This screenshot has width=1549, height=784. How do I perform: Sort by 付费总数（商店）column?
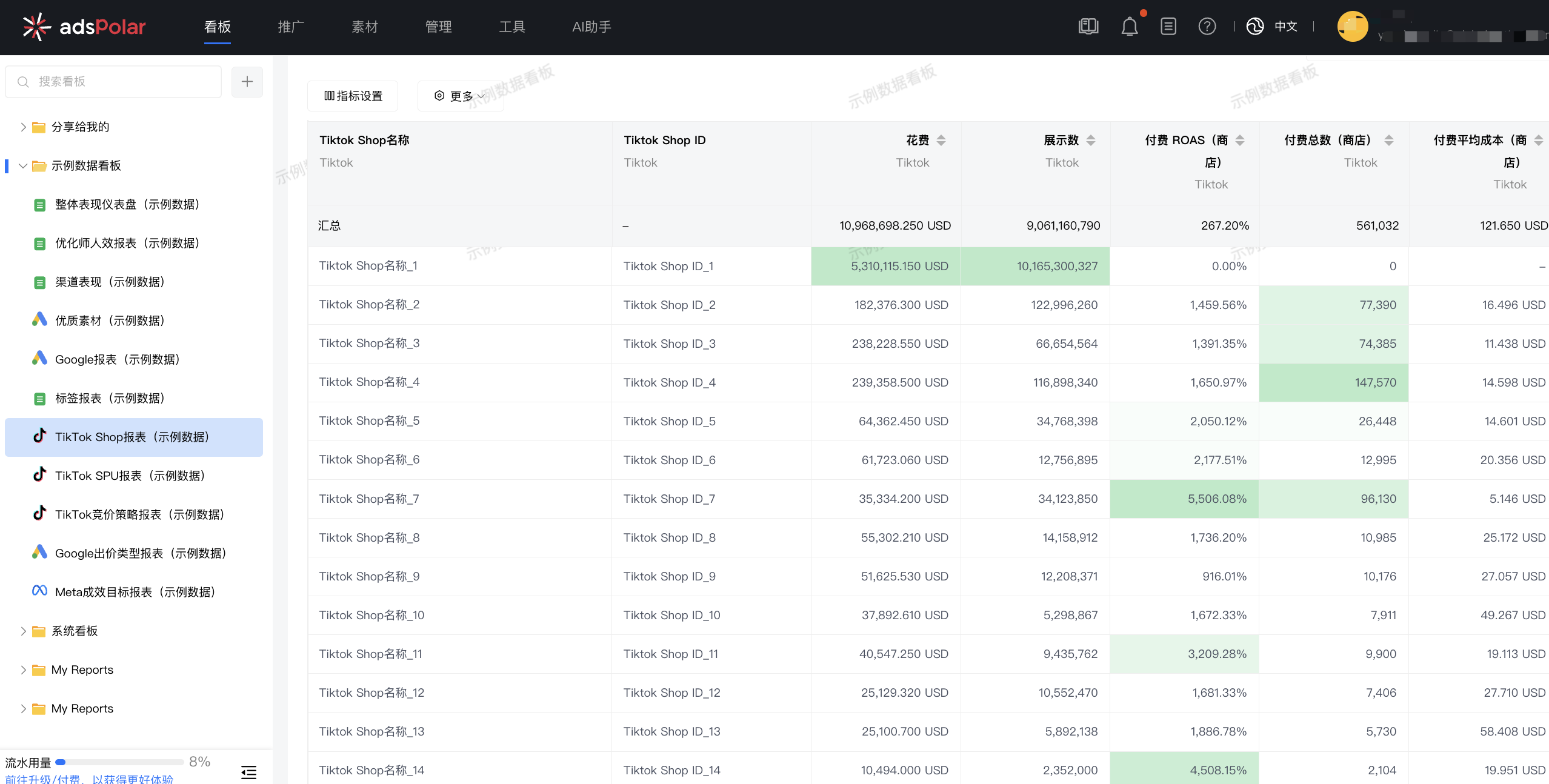(x=1389, y=141)
